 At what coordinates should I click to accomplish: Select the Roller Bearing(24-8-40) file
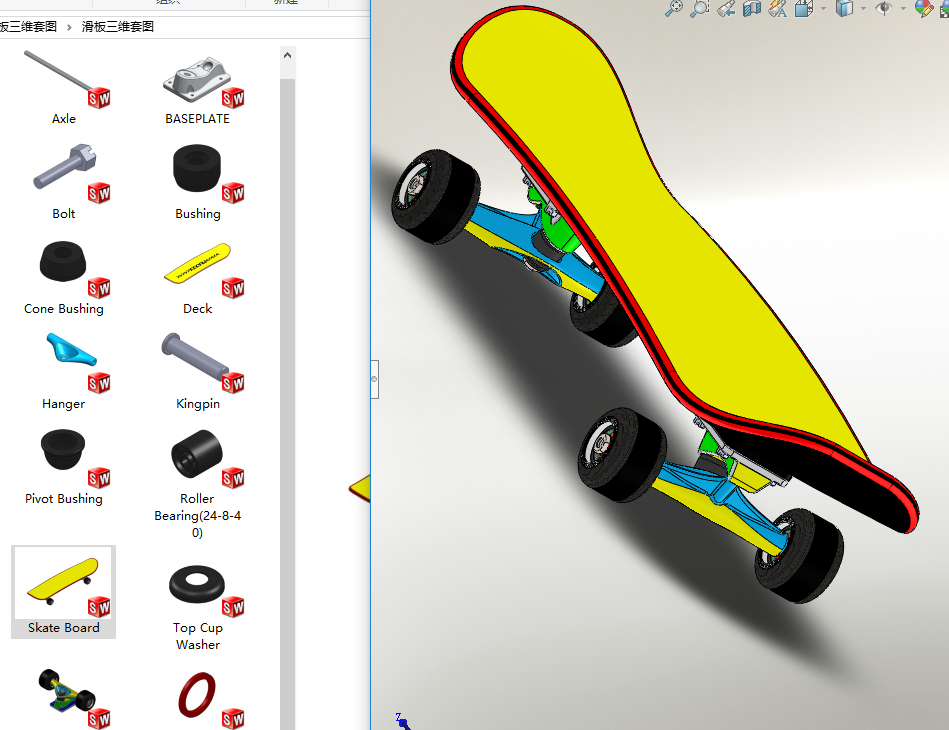tap(197, 484)
